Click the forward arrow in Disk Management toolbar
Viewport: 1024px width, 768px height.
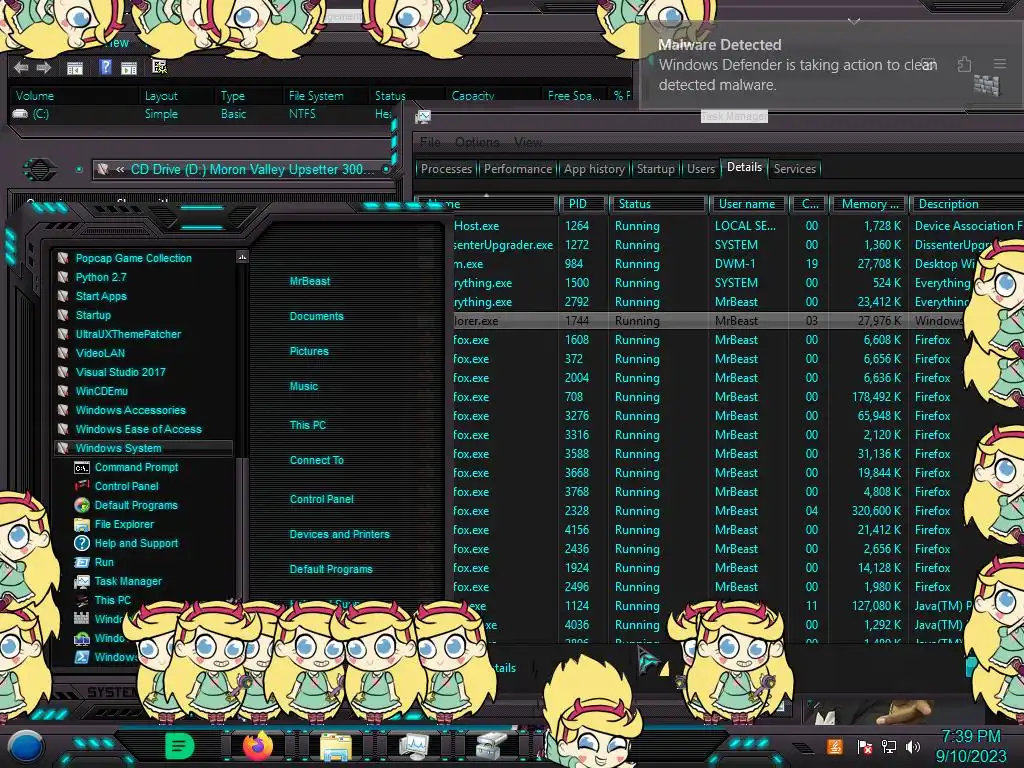click(44, 67)
